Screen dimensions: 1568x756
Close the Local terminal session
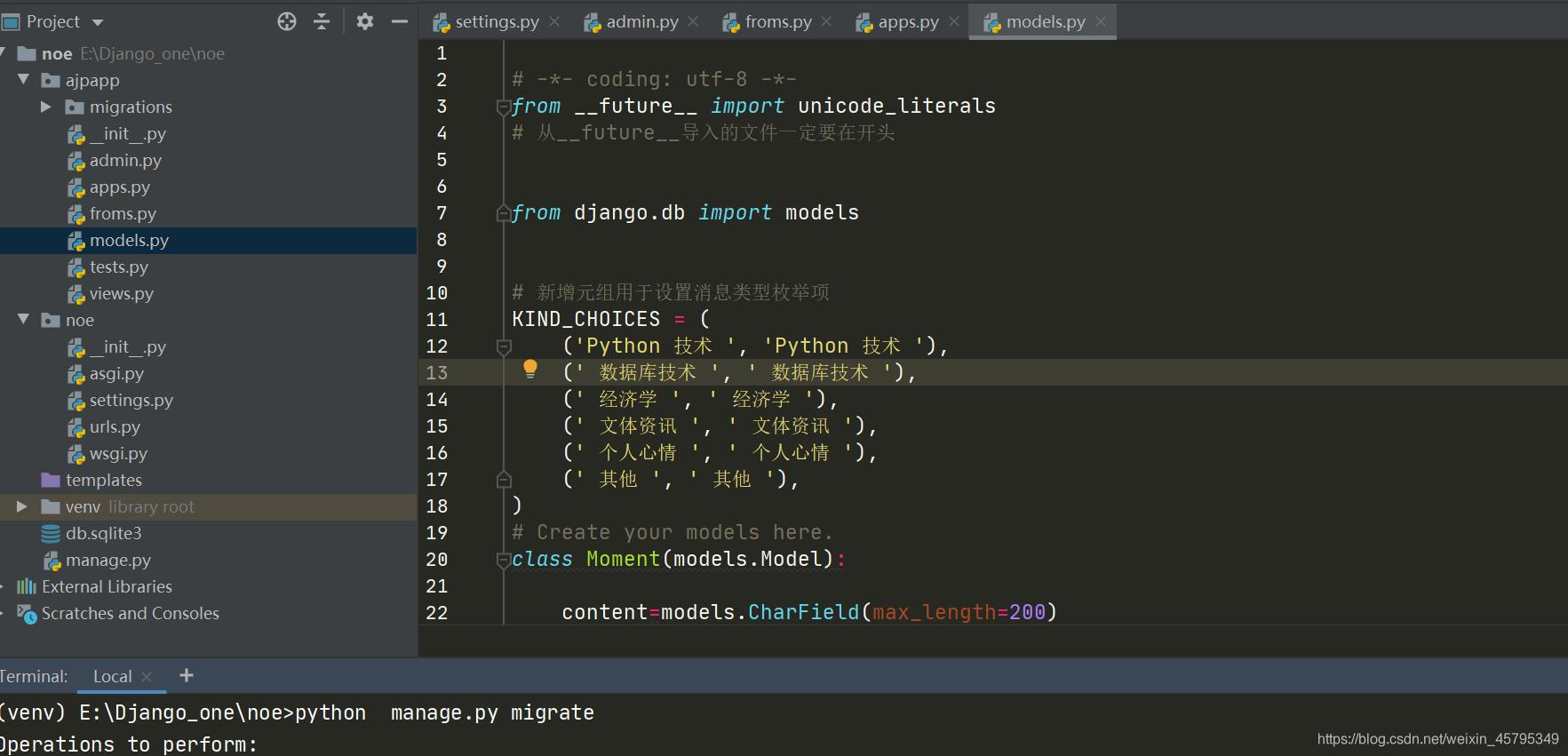point(147,676)
